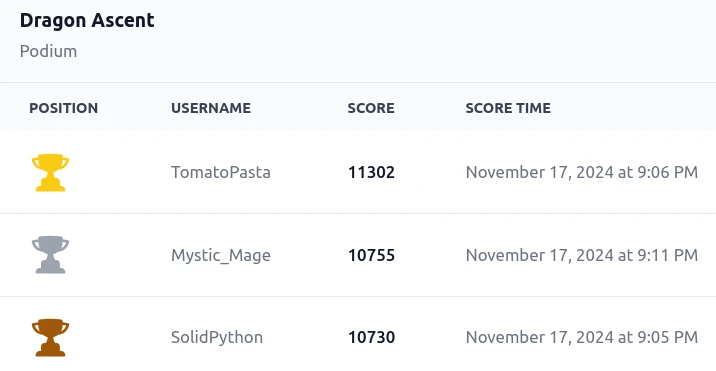Click the second-place score 10755
The height and width of the screenshot is (371, 716).
(371, 255)
